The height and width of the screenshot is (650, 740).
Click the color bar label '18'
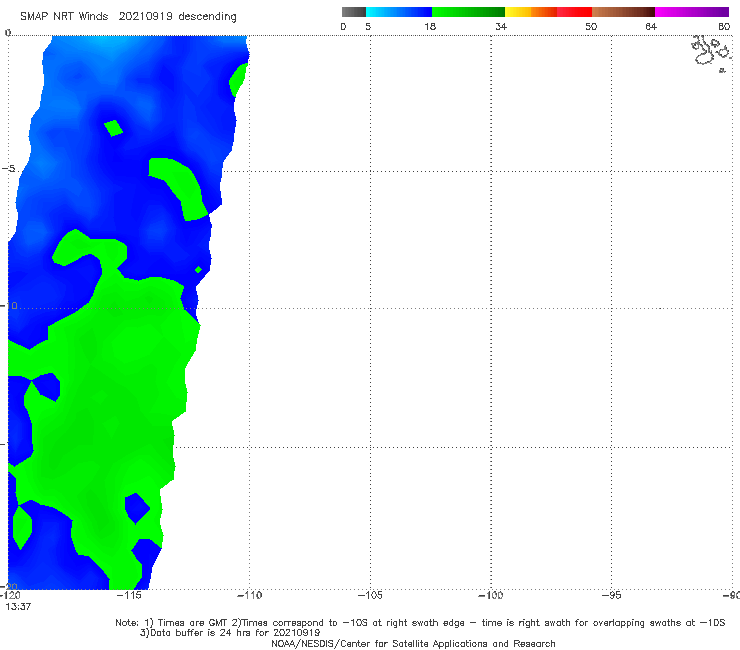[430, 27]
